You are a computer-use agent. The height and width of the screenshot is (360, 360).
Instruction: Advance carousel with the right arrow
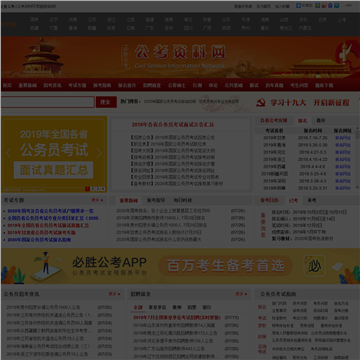coord(99,153)
